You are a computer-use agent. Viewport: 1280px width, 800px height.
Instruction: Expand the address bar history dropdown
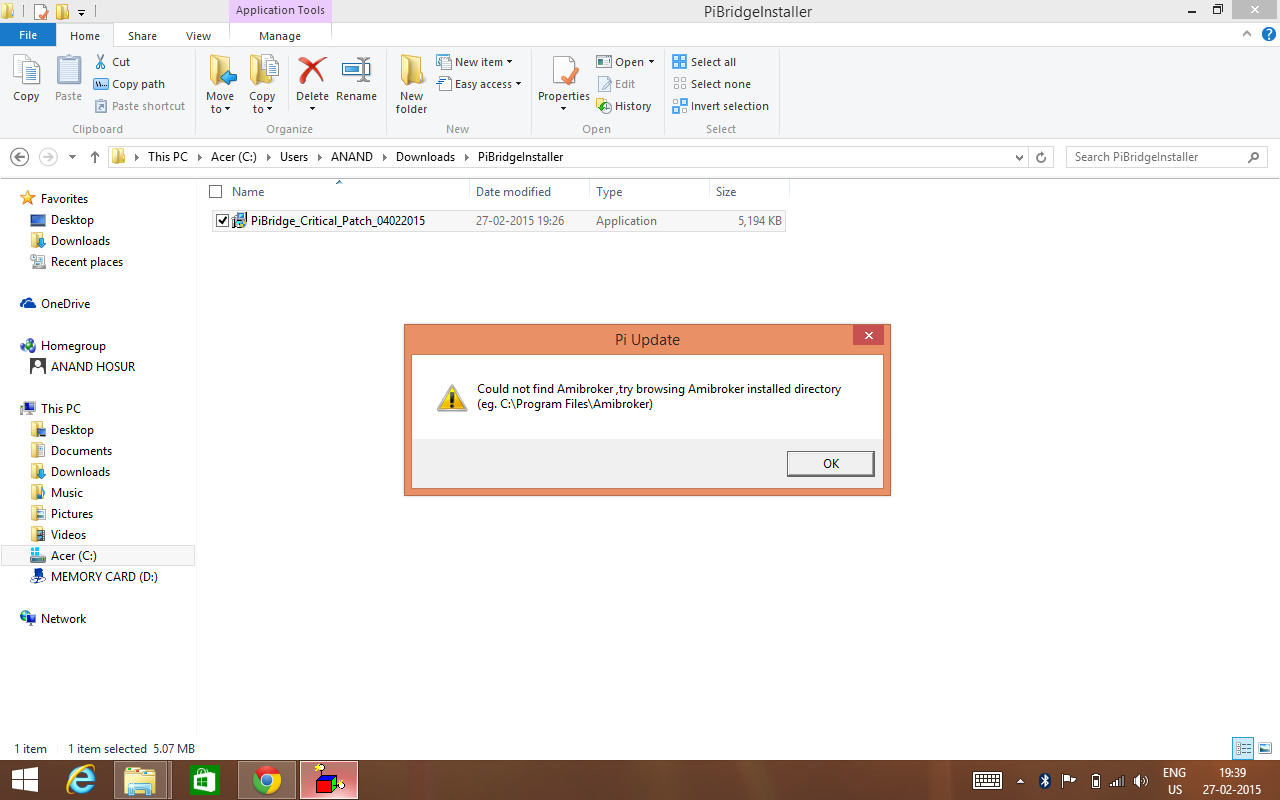[1019, 157]
